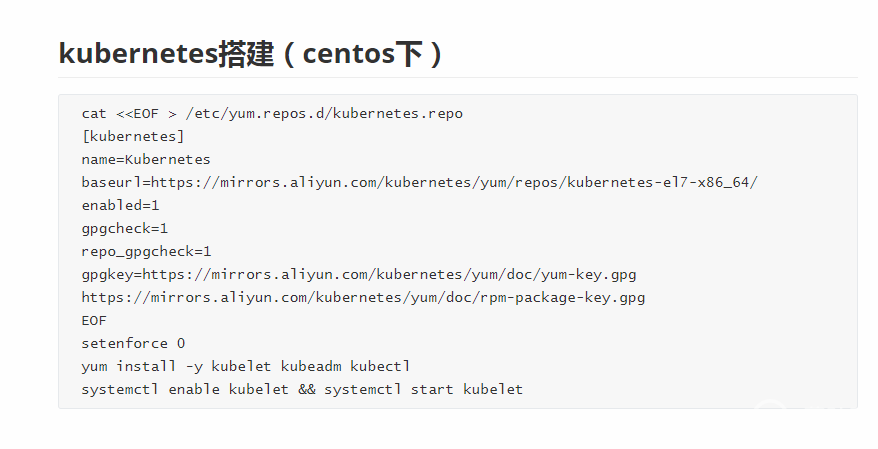Viewport: 878px width, 449px height.
Task: Click the /etc/yum.repos.d/kubernetes.repo file path
Action: pyautogui.click(x=324, y=114)
